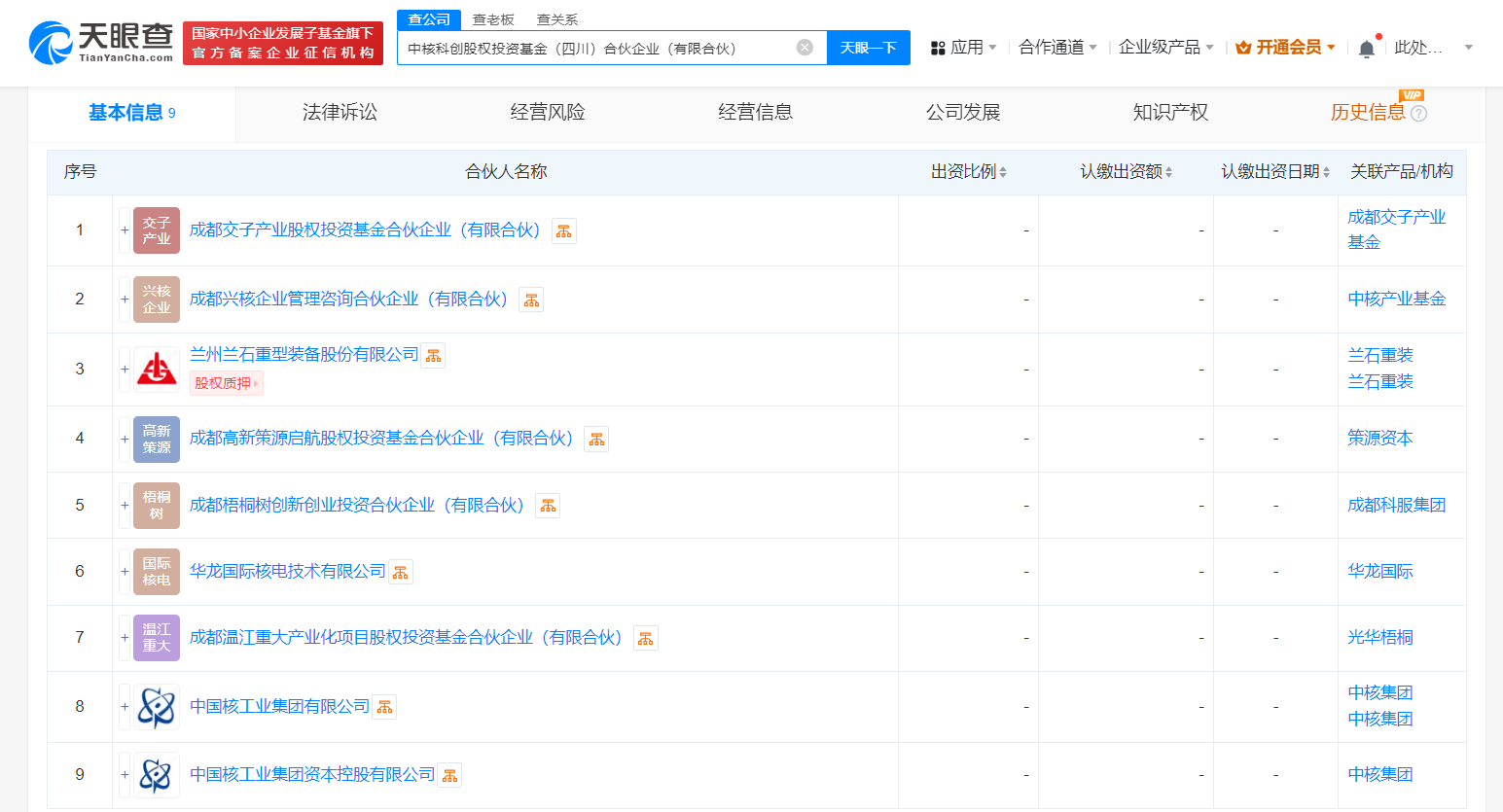The width and height of the screenshot is (1503, 812).
Task: Open equity chart icon for 华龙国际核电技术
Action: point(401,573)
